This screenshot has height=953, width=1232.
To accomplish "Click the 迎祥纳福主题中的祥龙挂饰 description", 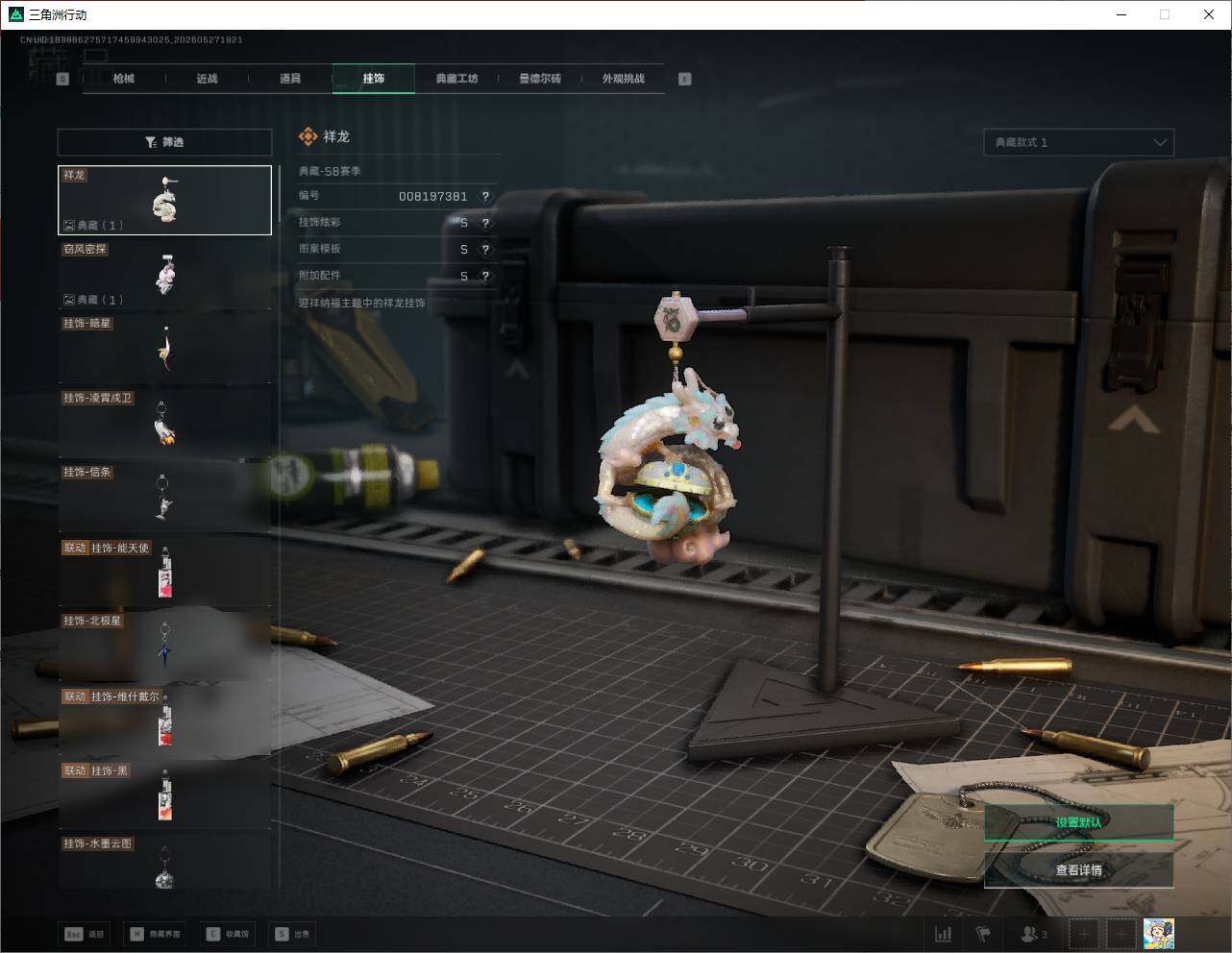I will (x=361, y=303).
